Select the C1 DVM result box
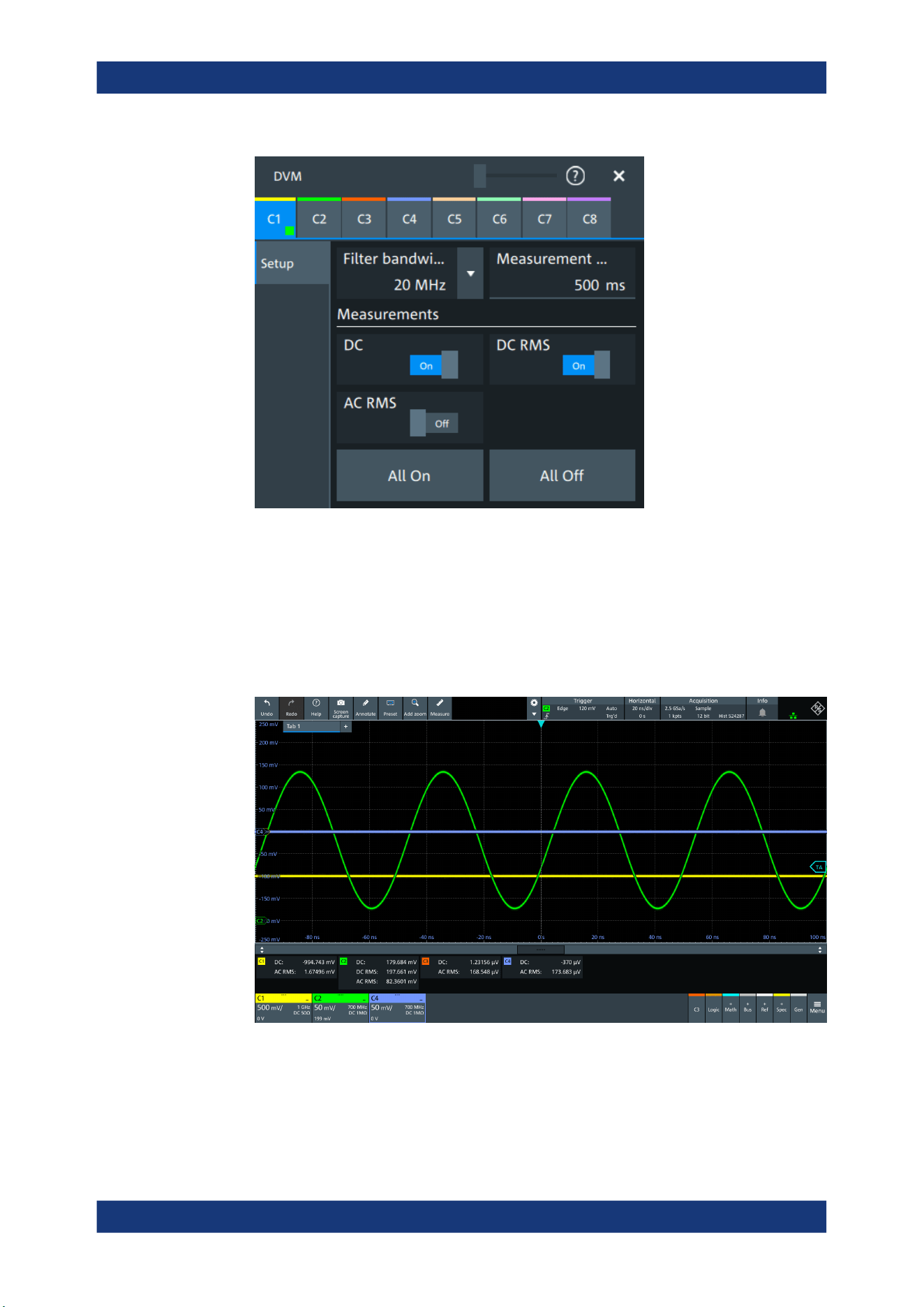The image size is (924, 1307). click(297, 967)
